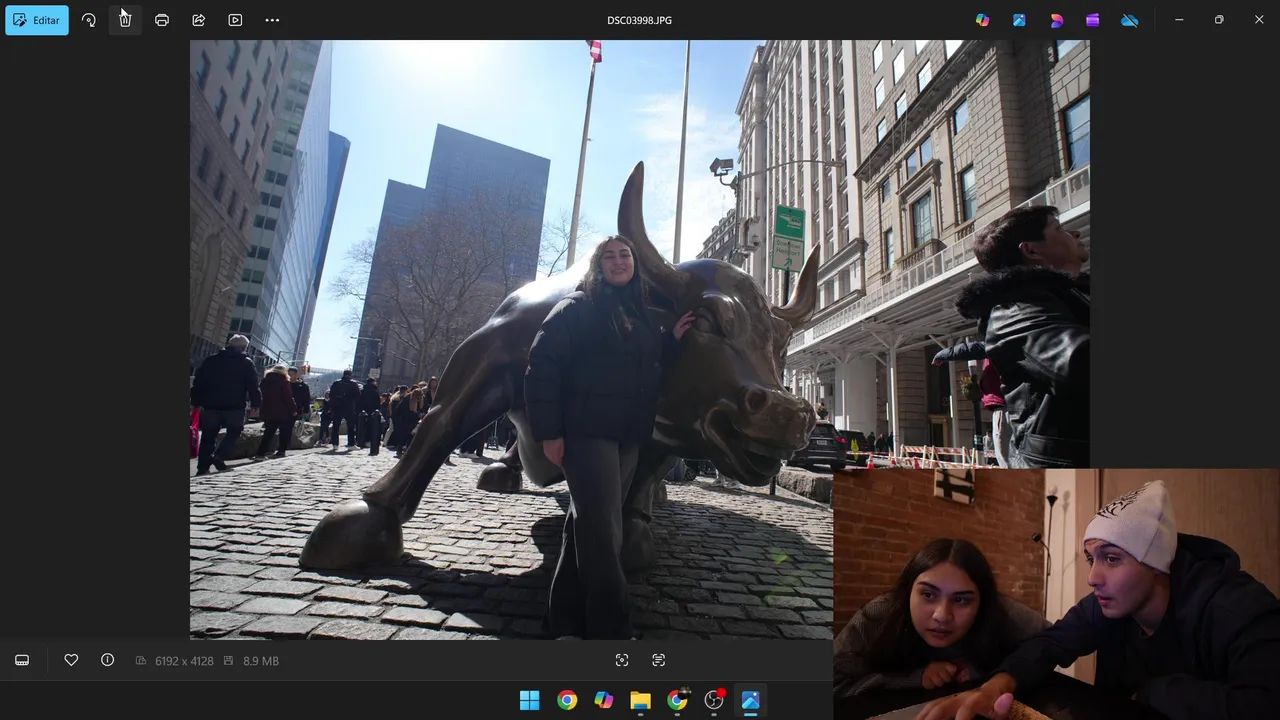This screenshot has height=720, width=1280.
Task: Open the purple Clipchamp icon in the title bar
Action: click(x=1093, y=20)
